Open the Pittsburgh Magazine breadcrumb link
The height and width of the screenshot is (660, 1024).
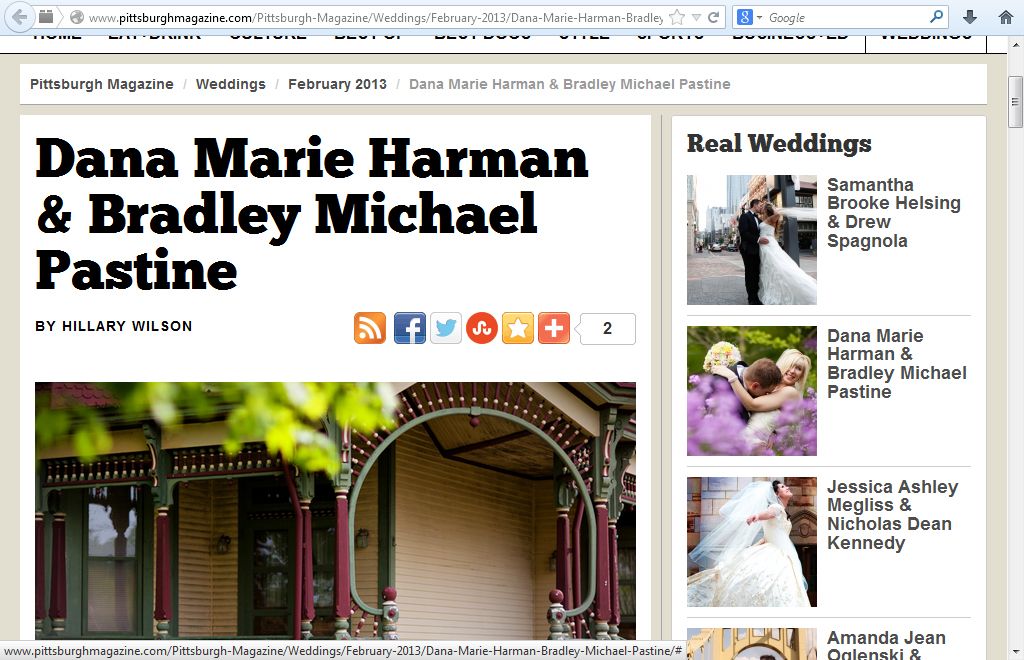(x=102, y=84)
